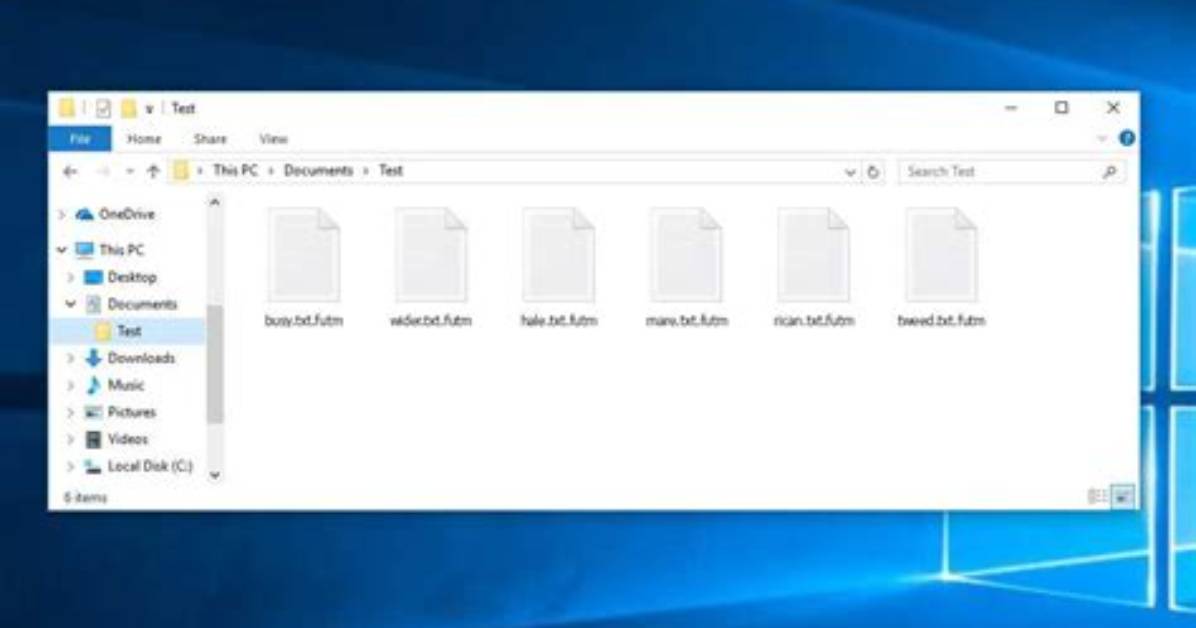Expand the Music tree node

(71, 385)
